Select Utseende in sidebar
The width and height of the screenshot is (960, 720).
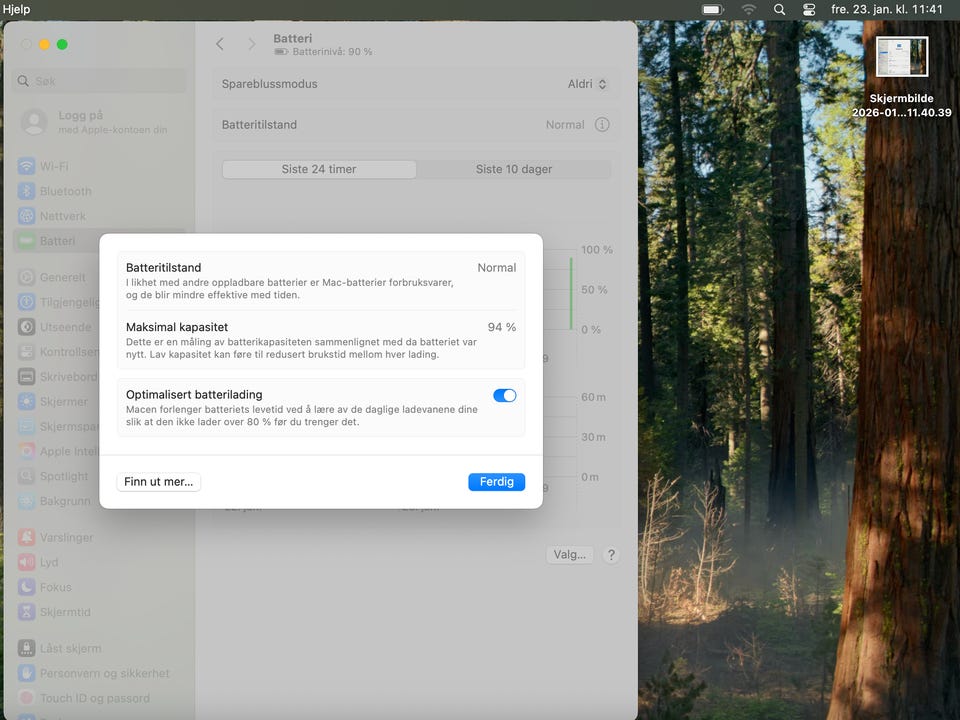58,327
